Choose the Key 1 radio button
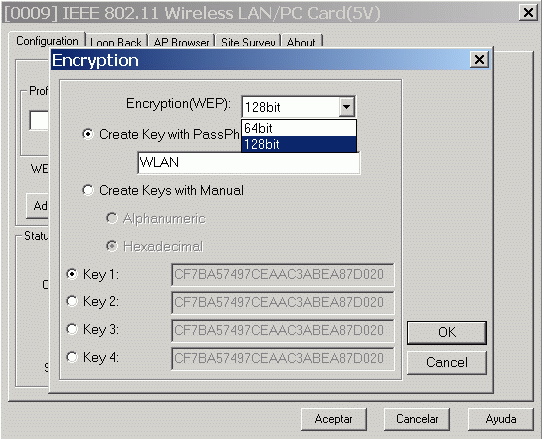The height and width of the screenshot is (439, 542). [x=72, y=274]
